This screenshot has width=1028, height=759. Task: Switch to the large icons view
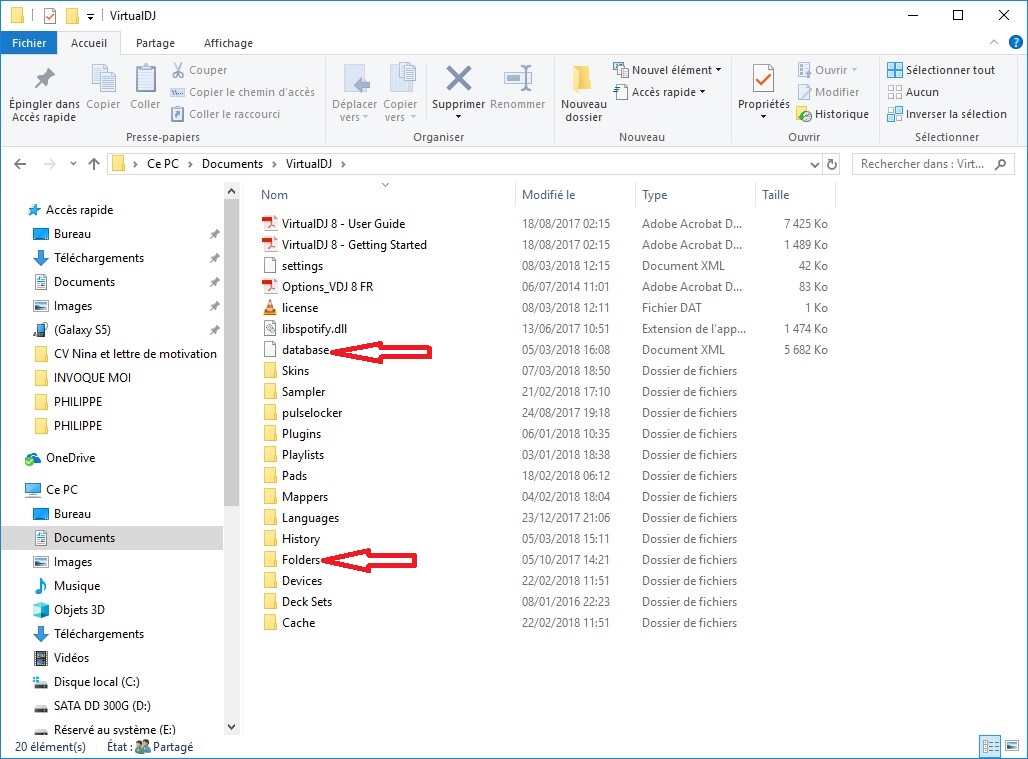[1012, 746]
